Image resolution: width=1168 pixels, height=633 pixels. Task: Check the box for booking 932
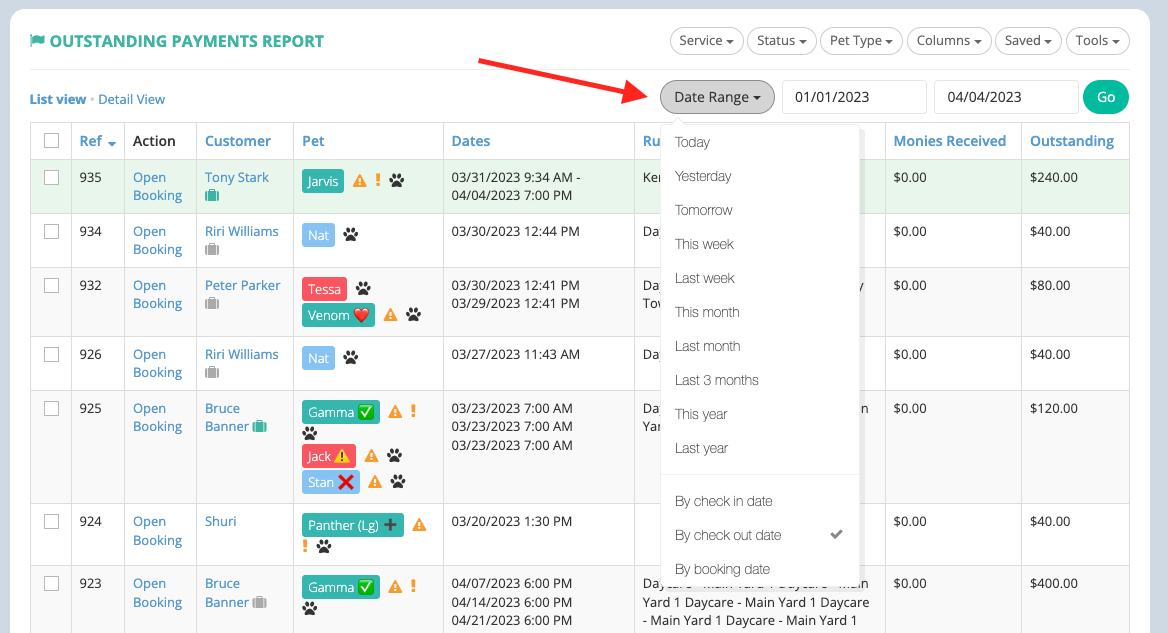(51, 285)
